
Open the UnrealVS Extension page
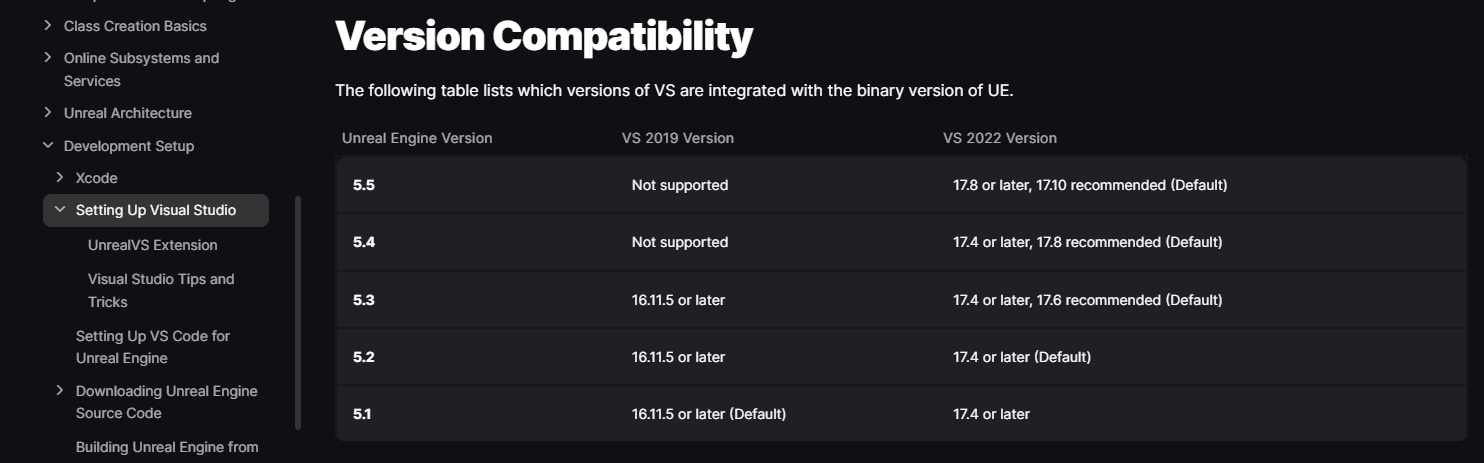coord(152,245)
